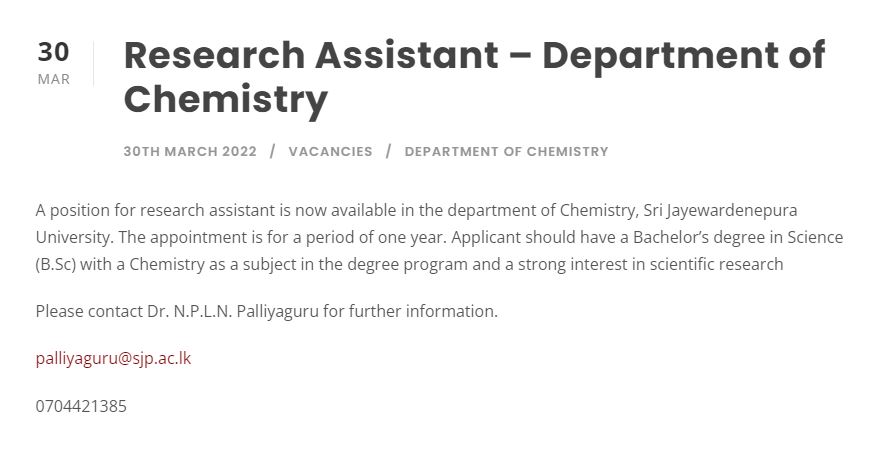Click the Bachelor's degree in Science phrase
Screen dimensions: 883x465
(x=738, y=237)
